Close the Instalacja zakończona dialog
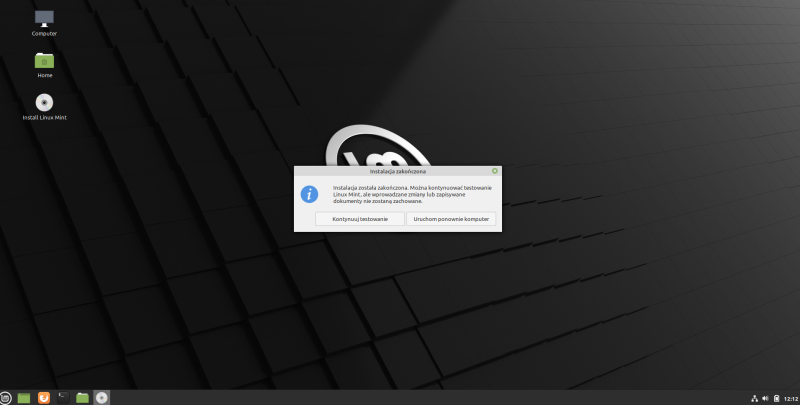Viewport: 800px width, 405px height. point(495,171)
